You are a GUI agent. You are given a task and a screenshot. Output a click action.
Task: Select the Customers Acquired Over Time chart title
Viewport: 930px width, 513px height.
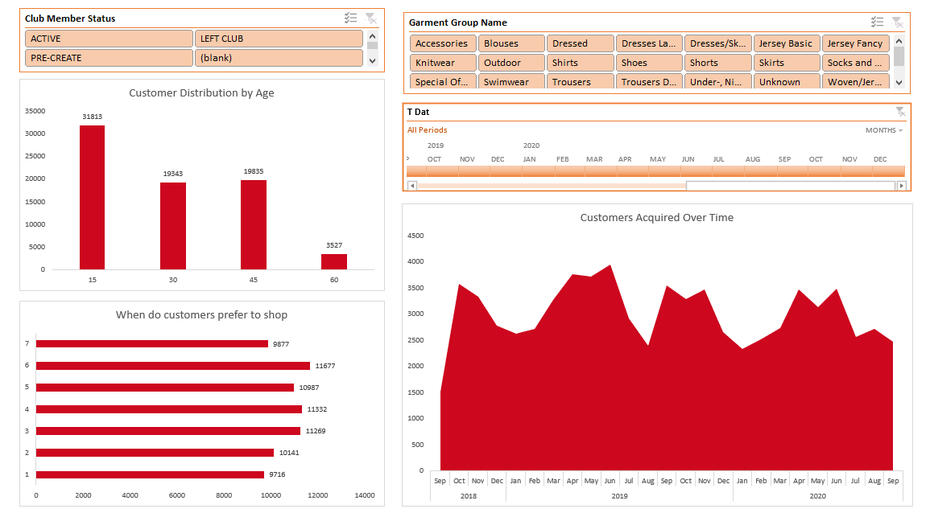[x=656, y=217]
